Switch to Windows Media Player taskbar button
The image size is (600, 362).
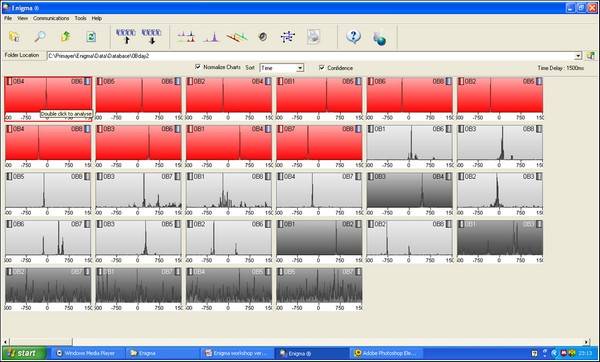pyautogui.click(x=87, y=353)
